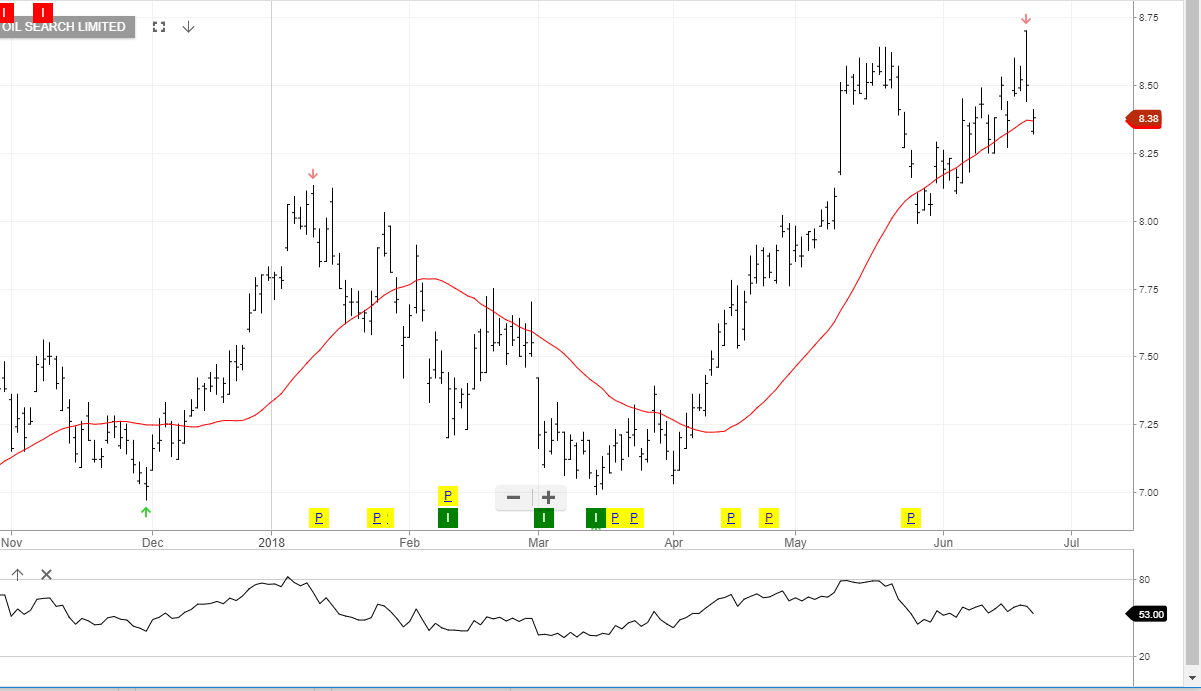This screenshot has height=691, width=1201.
Task: Click the Jun label on the date axis
Action: click(x=943, y=543)
